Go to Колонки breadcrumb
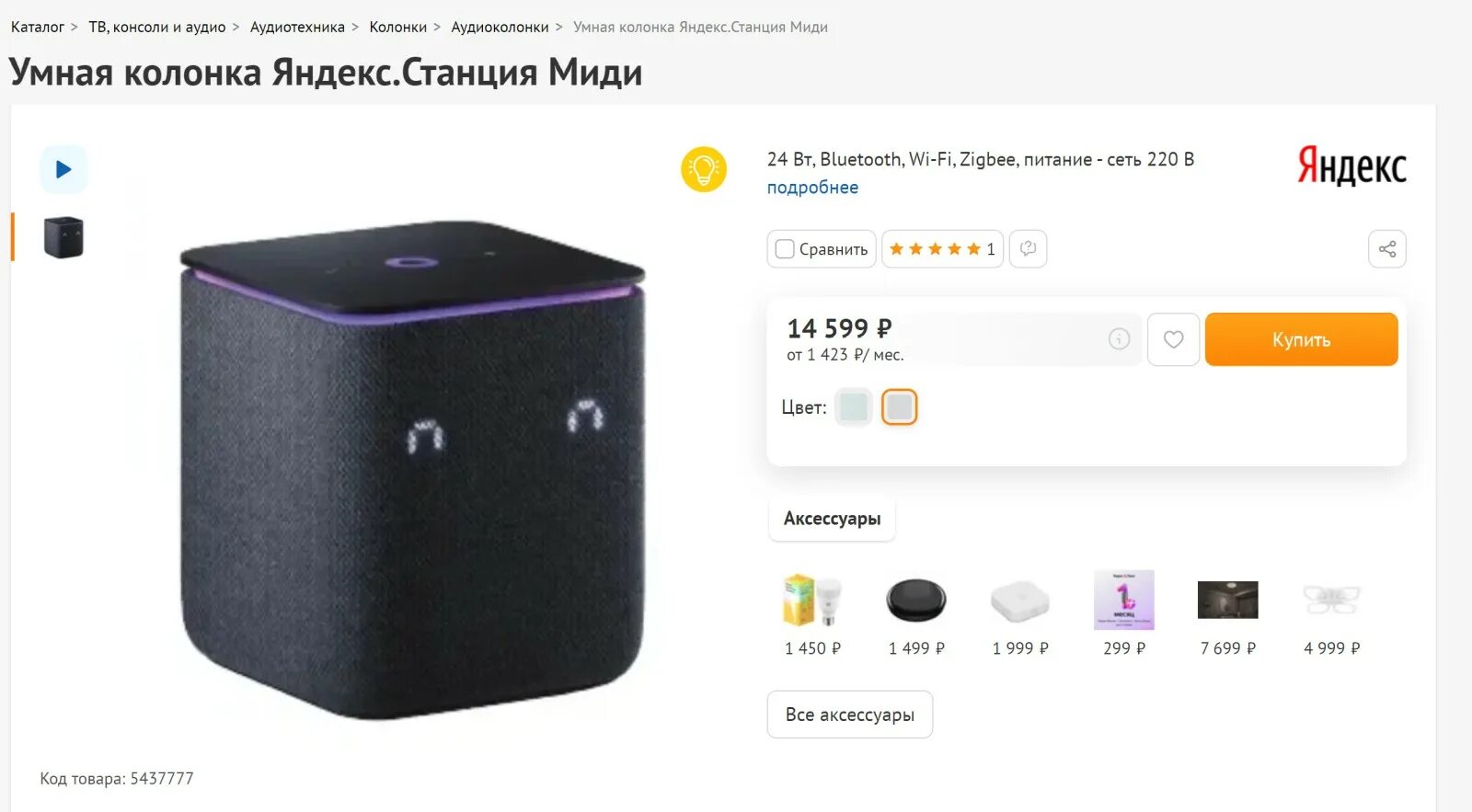The width and height of the screenshot is (1472, 812). [x=398, y=28]
